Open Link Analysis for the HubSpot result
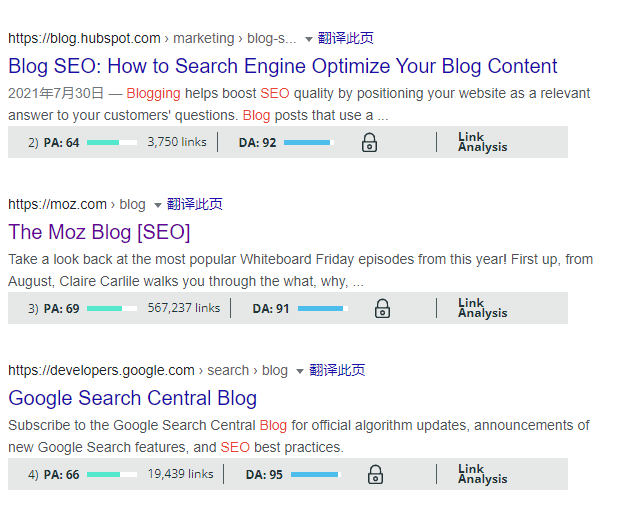617x515 pixels. (x=482, y=142)
